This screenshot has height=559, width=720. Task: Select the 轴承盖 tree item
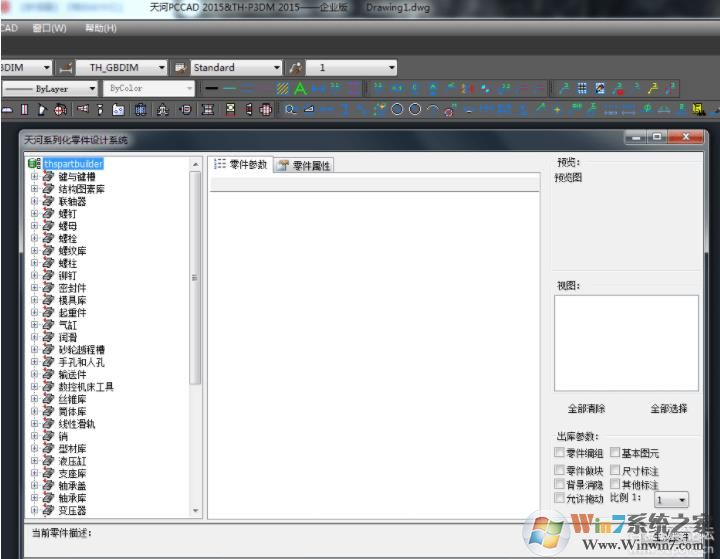pyautogui.click(x=72, y=486)
